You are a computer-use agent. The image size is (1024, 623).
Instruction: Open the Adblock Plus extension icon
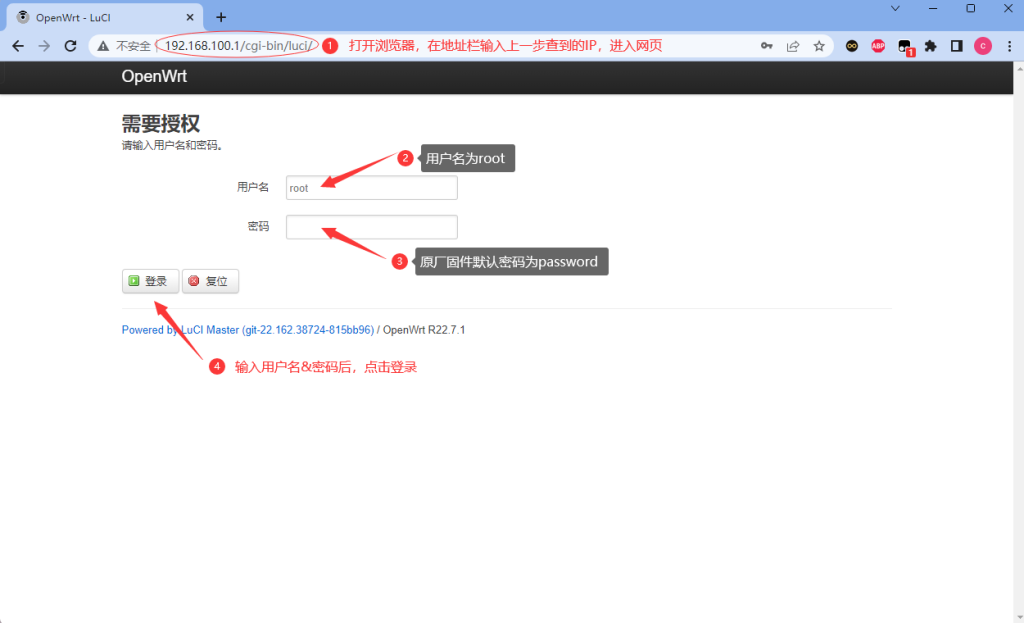[878, 46]
